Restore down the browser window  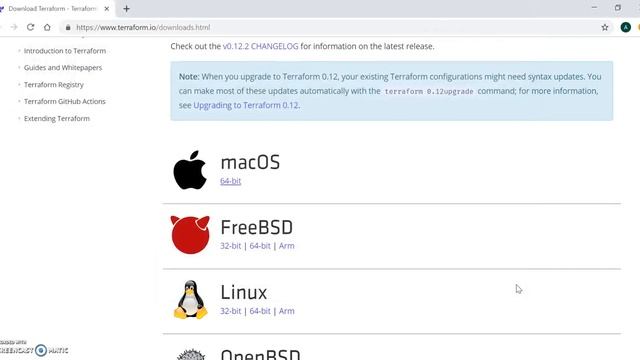618,8
